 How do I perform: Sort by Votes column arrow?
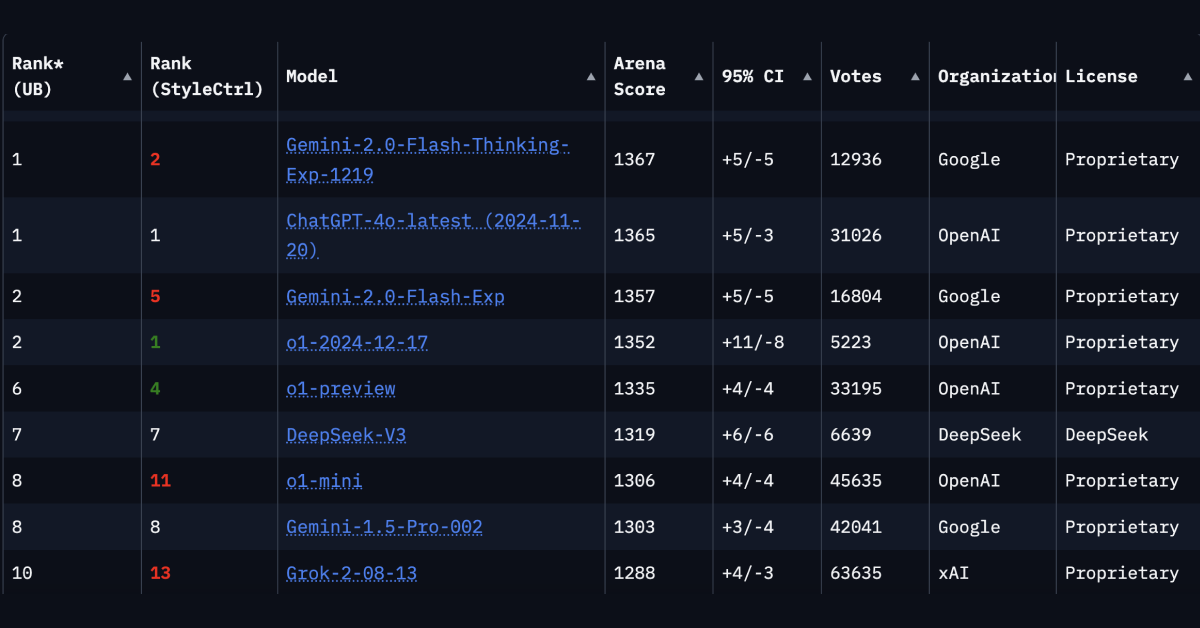point(916,76)
